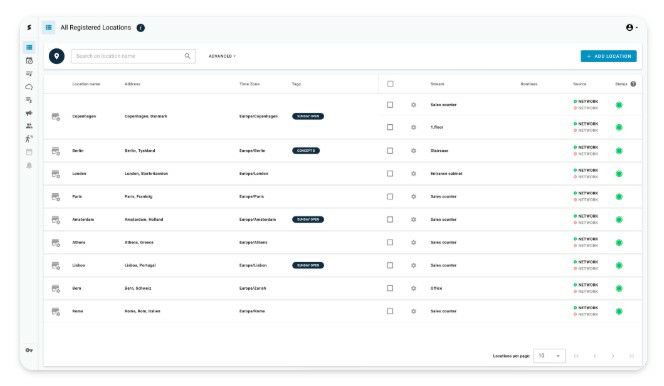Click the ADD LOCATION button
Viewport: 664px width, 386px height.
click(608, 56)
